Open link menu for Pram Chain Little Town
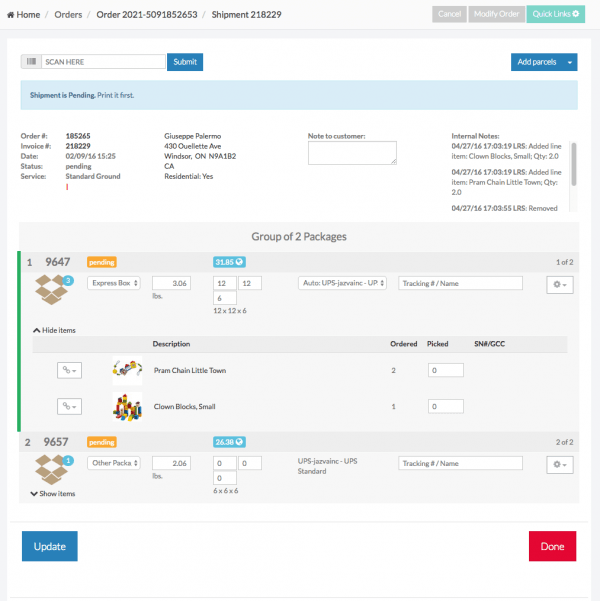This screenshot has height=601, width=600. (69, 370)
